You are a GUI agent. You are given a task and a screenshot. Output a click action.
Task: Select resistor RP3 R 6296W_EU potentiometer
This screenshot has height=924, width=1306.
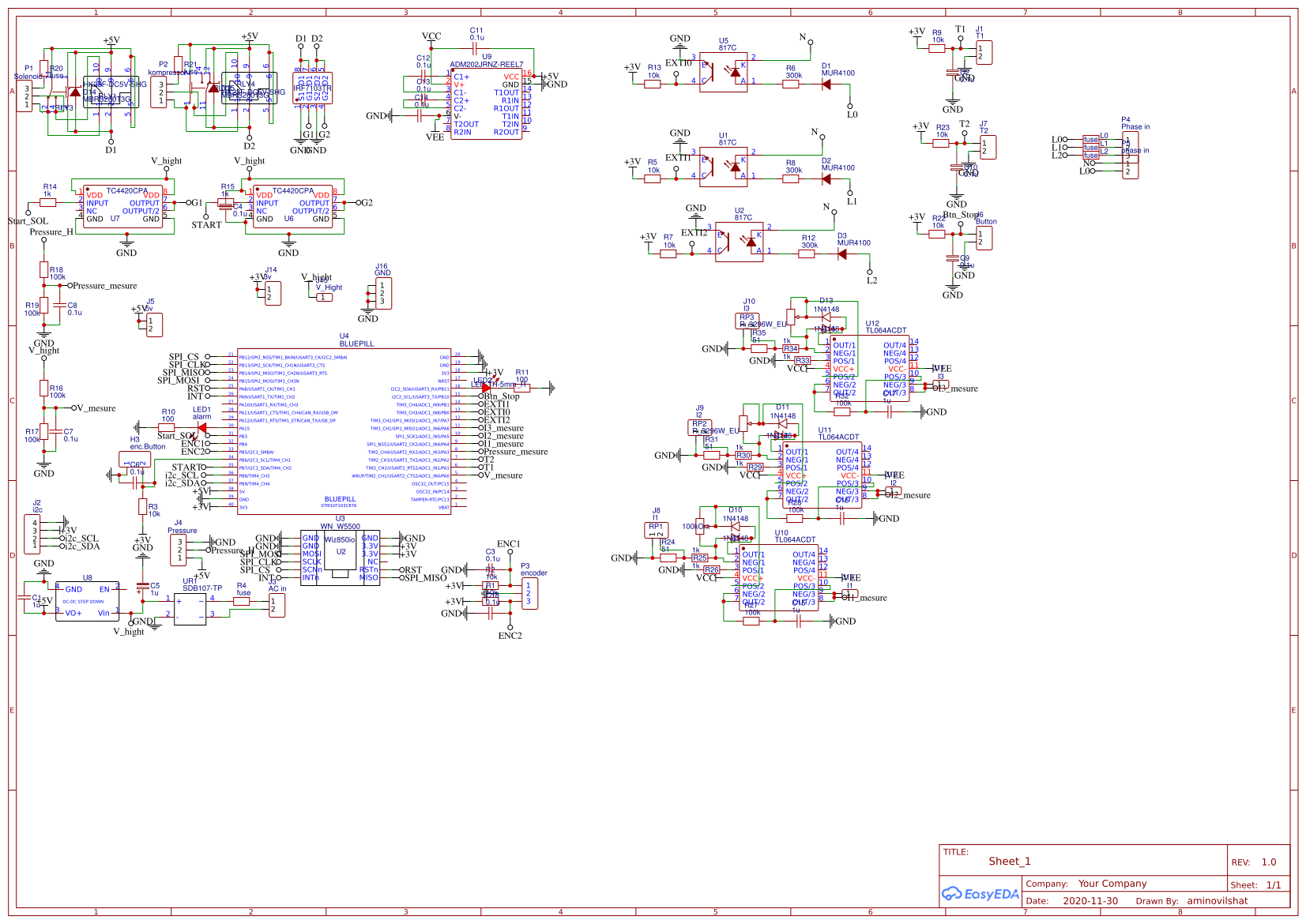746,322
